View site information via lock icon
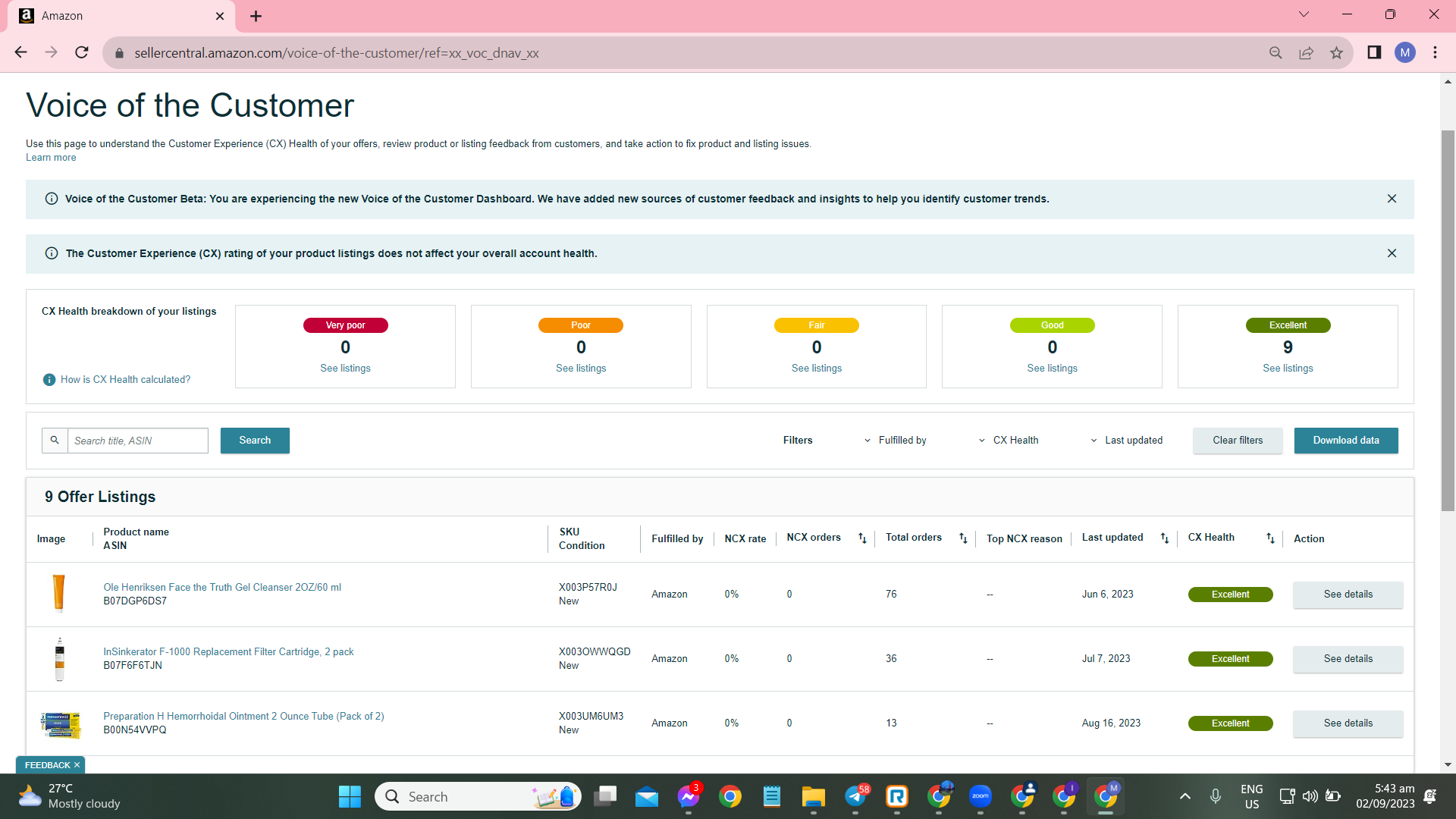The height and width of the screenshot is (819, 1456). (x=119, y=53)
